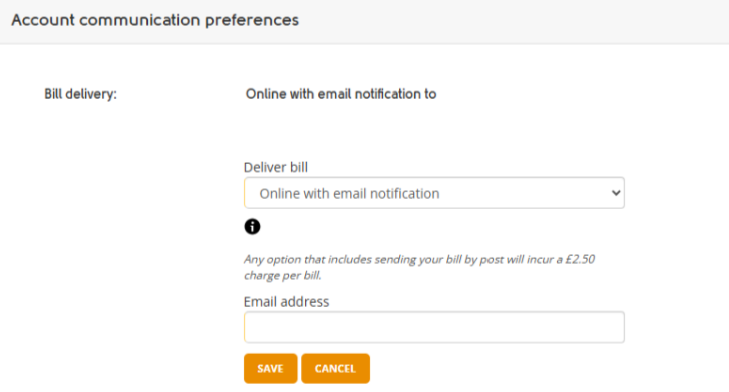Screen dimensions: 729x392
Task: Click the postal charge notice in italics
Action: coord(419,267)
